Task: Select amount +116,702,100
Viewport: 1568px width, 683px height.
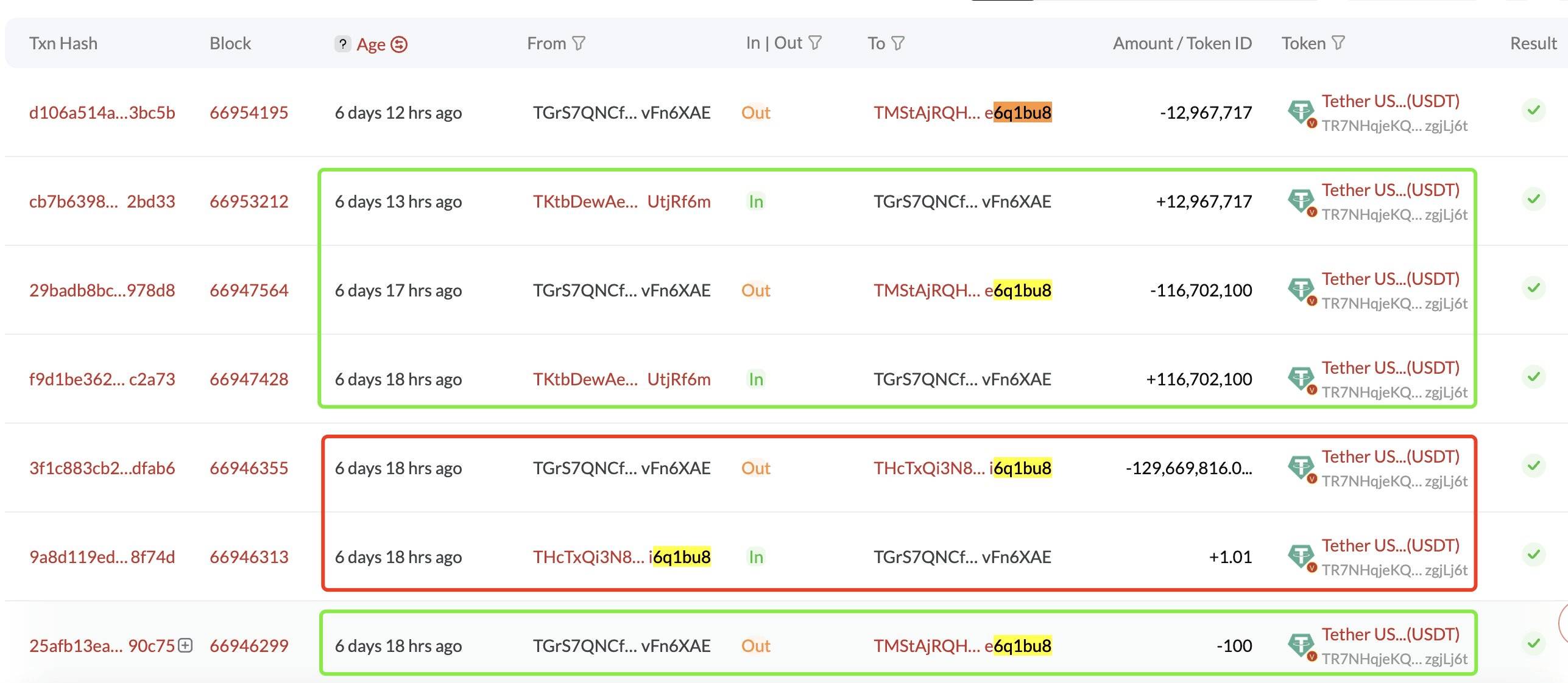Action: point(1199,379)
